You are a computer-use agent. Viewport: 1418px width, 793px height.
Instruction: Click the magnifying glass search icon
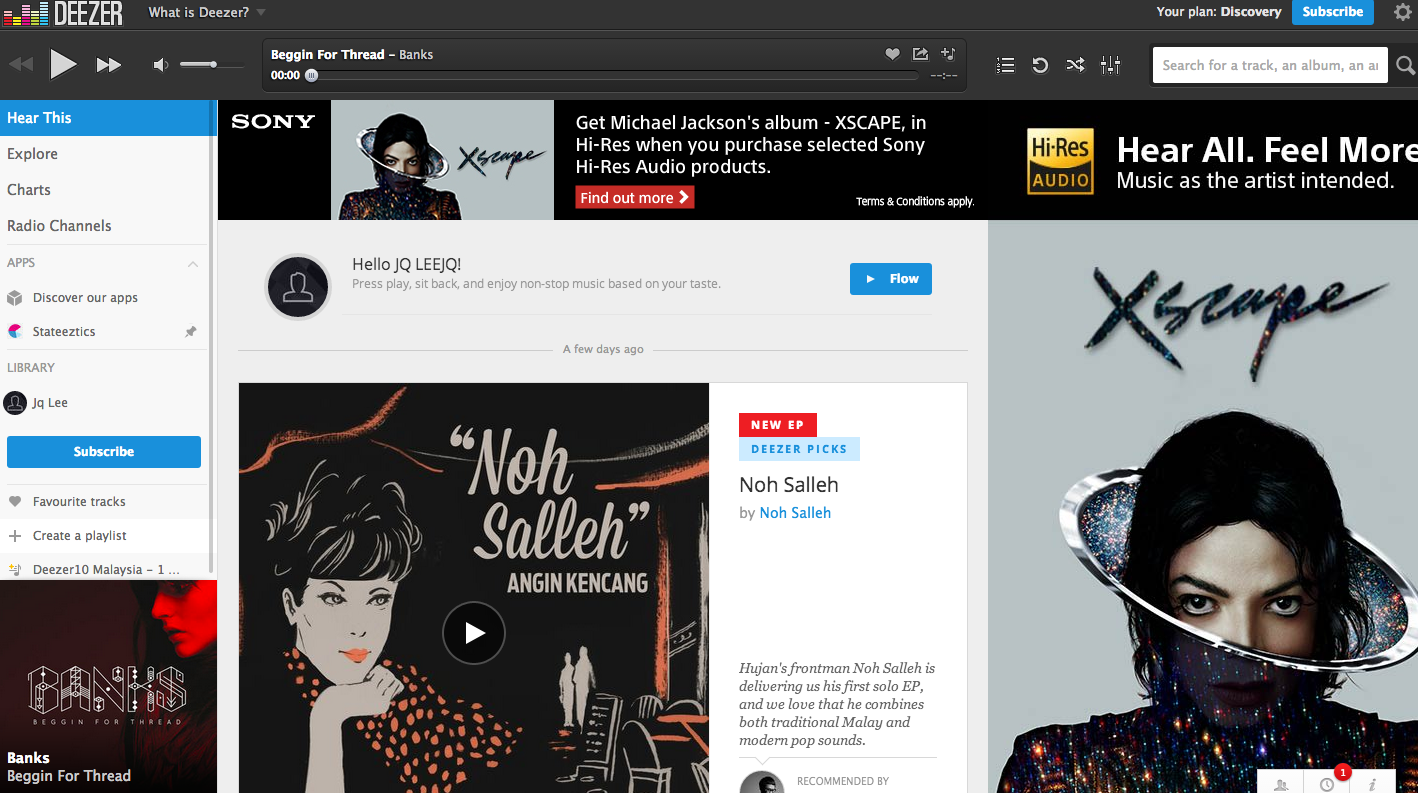(x=1405, y=66)
